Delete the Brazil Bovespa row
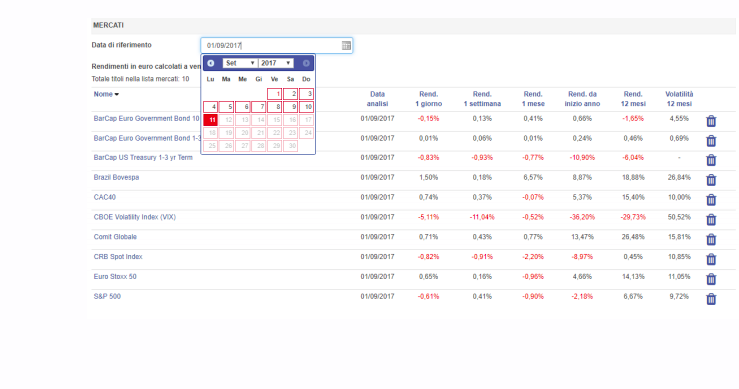Viewport: 739px width, 389px height. 711,180
